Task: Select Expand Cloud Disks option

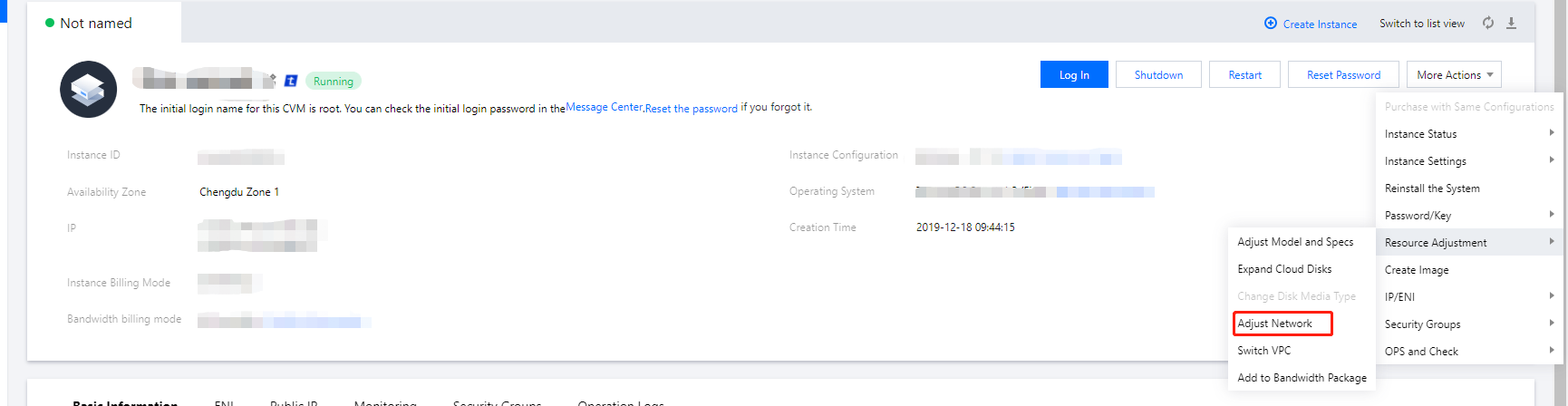Action: 1284,269
